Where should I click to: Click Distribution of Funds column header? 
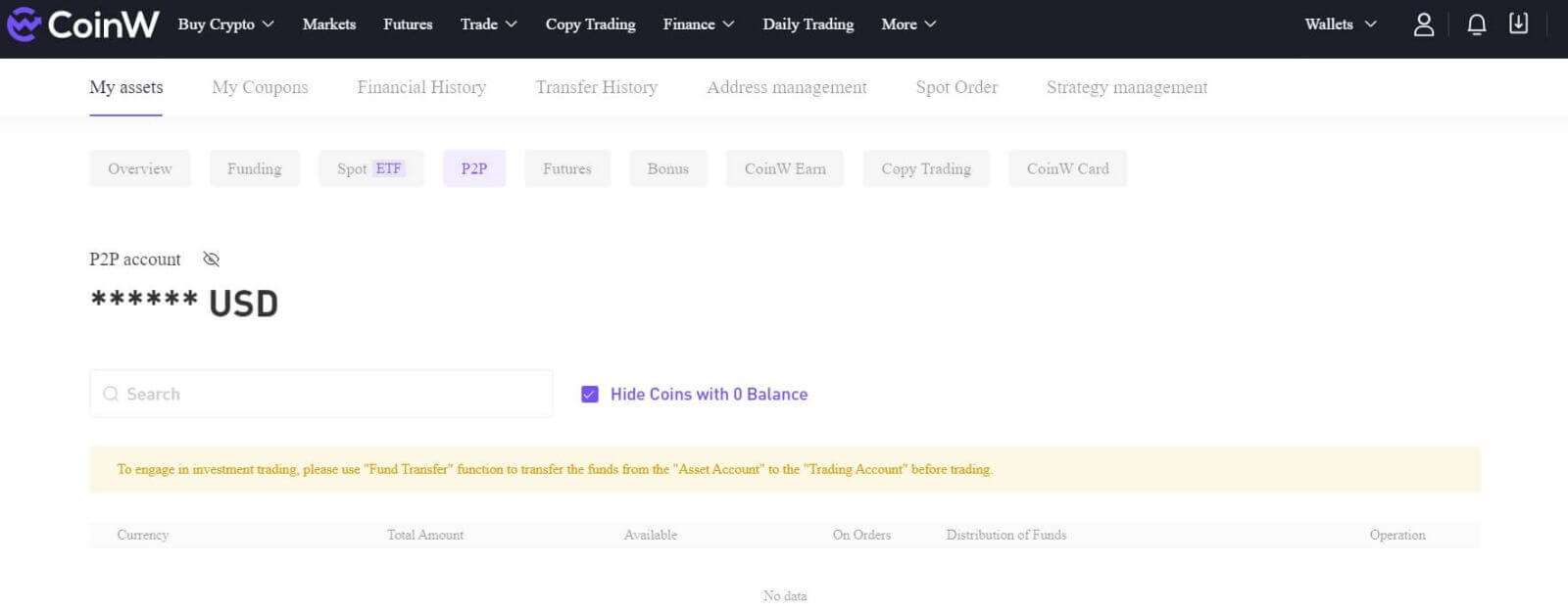(x=1006, y=535)
